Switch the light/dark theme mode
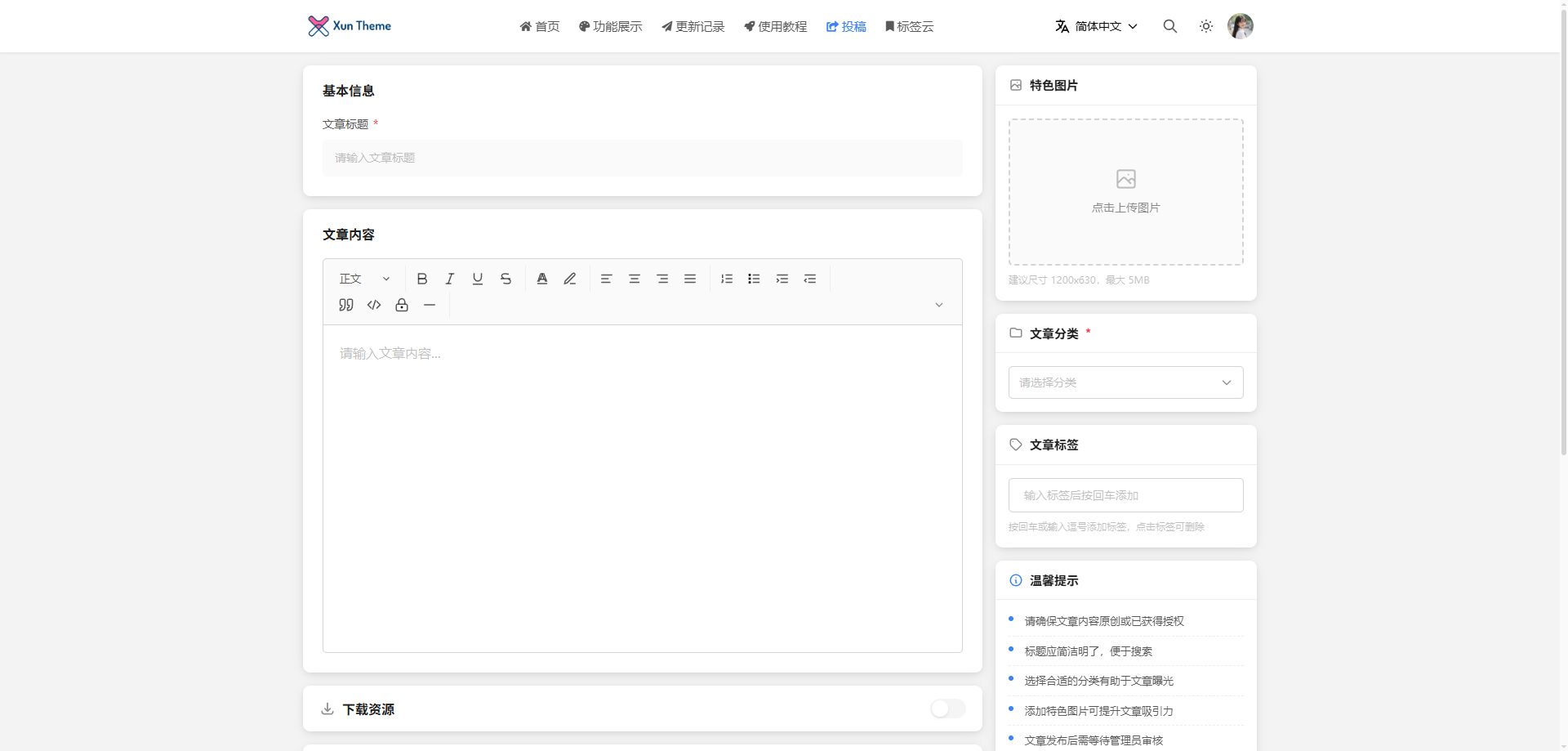The height and width of the screenshot is (751, 1568). 1205,26
